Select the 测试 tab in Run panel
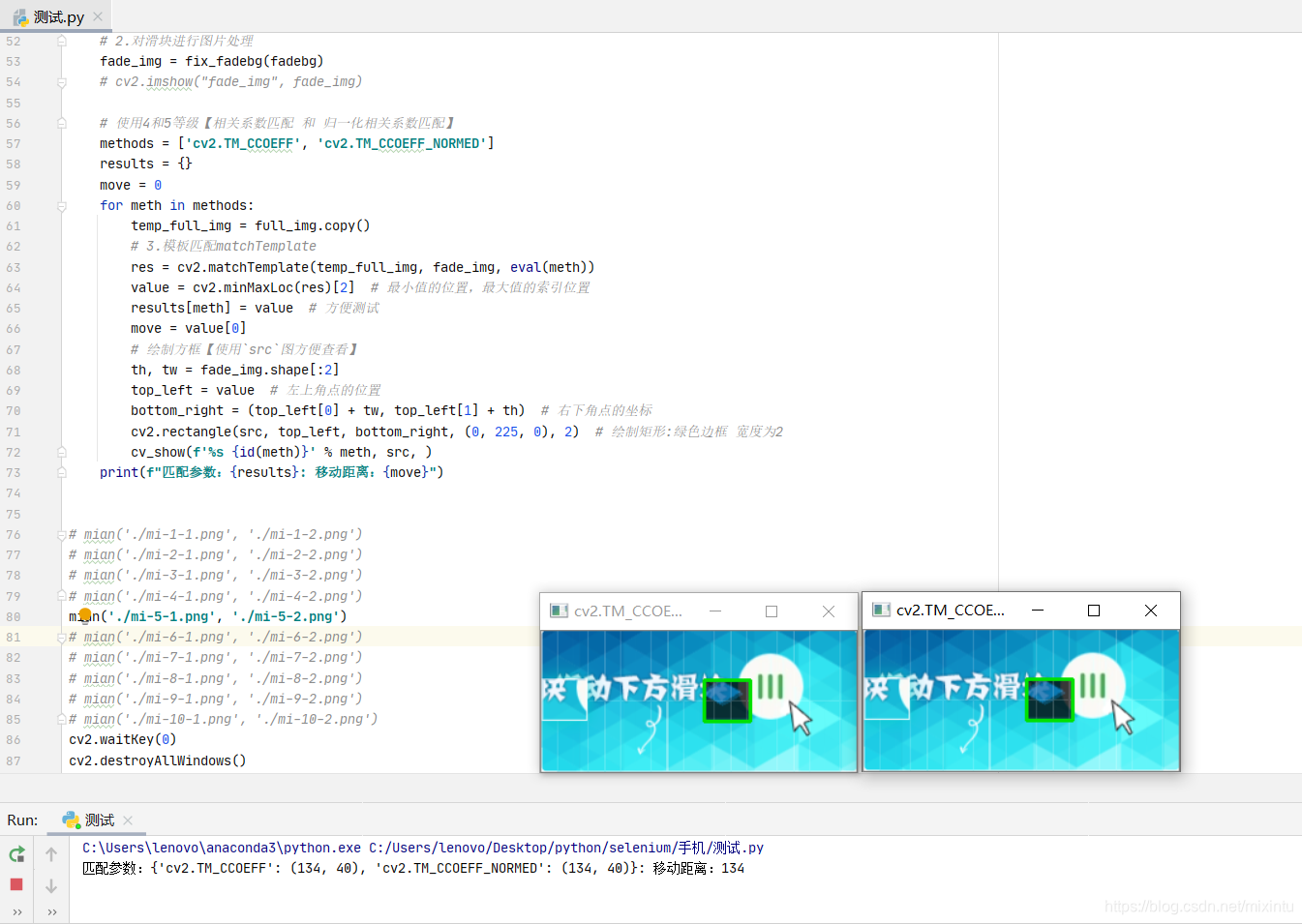 pyautogui.click(x=99, y=820)
